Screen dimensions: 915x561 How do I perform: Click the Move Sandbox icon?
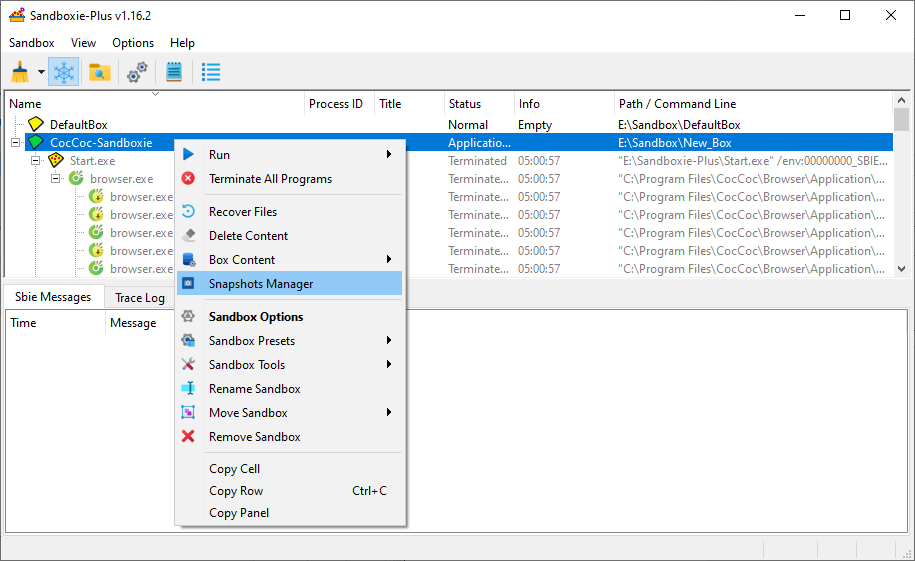(x=188, y=412)
